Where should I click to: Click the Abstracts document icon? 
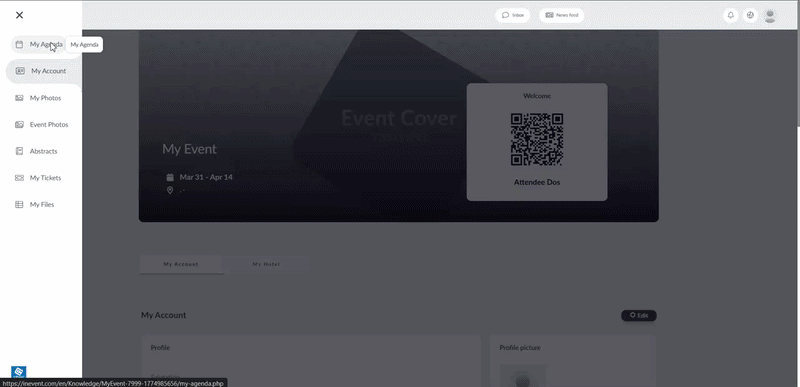19,151
